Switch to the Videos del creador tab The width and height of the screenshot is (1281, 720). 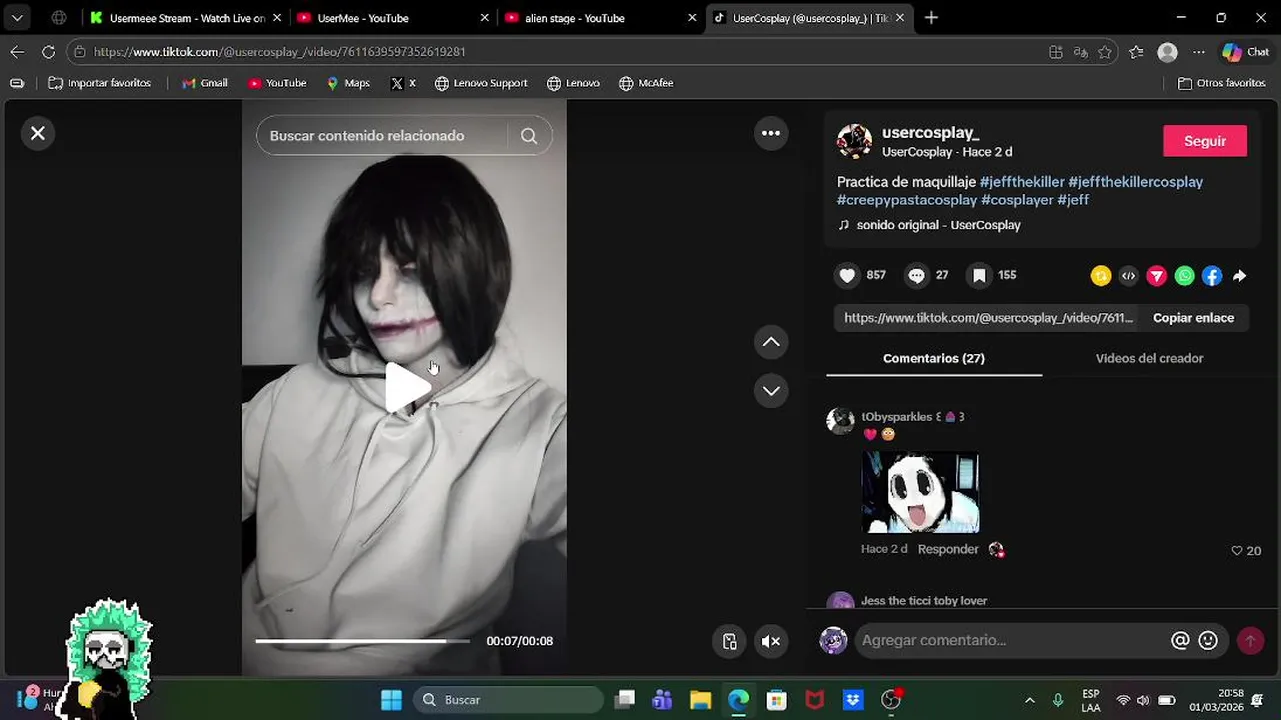(1149, 358)
